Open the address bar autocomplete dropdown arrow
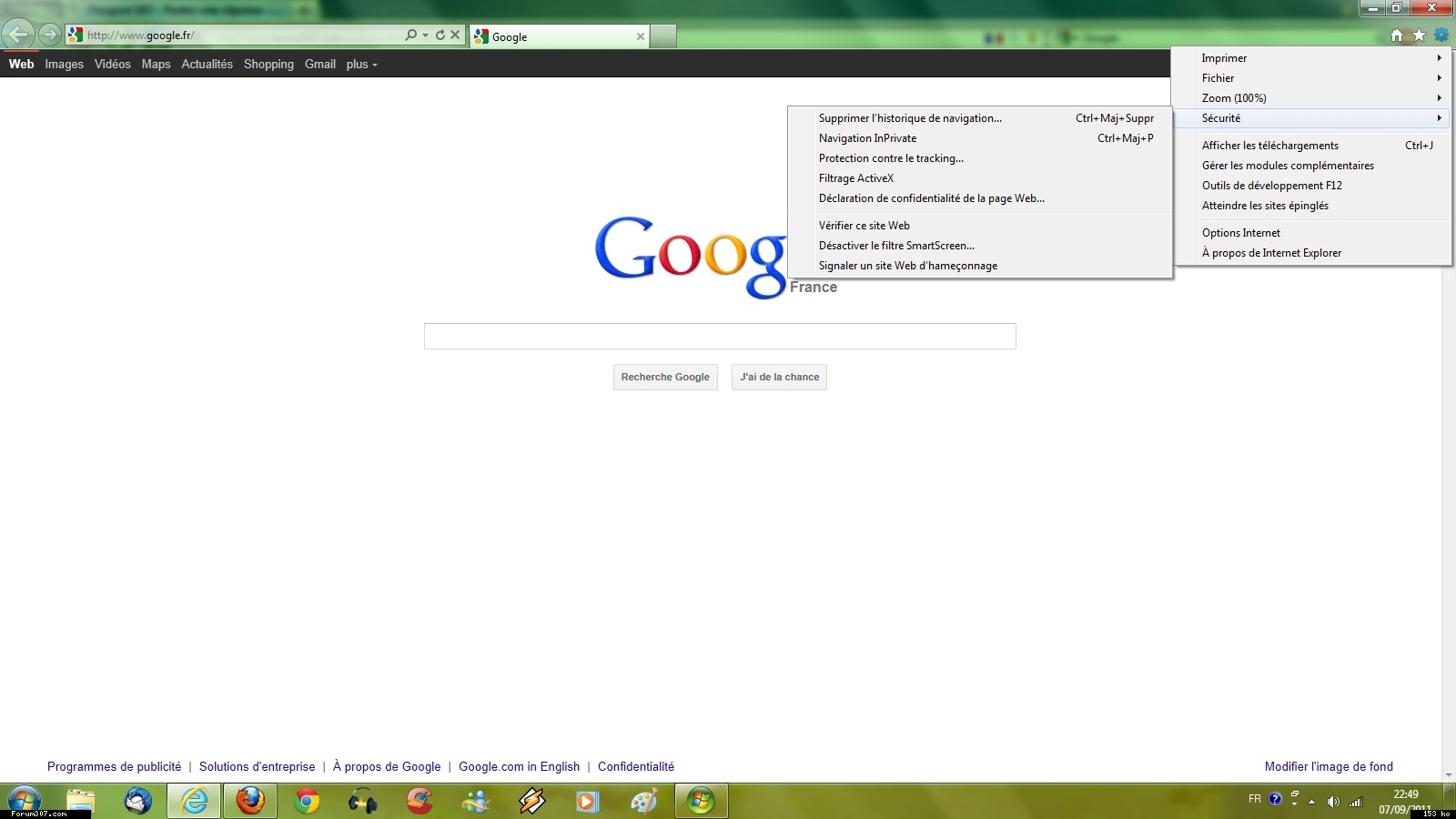The image size is (1456, 819). (x=425, y=35)
